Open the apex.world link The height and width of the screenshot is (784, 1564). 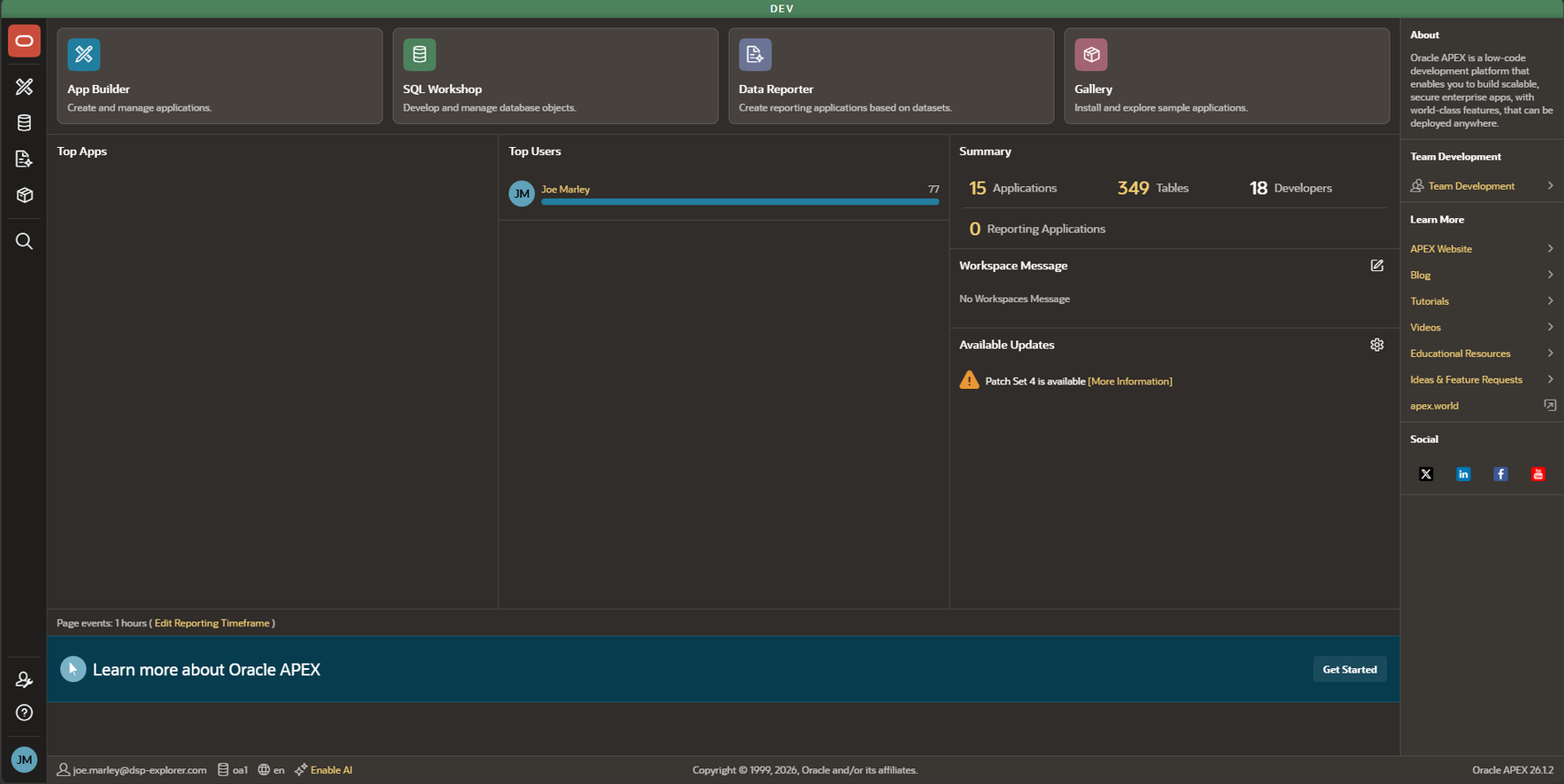[1434, 406]
